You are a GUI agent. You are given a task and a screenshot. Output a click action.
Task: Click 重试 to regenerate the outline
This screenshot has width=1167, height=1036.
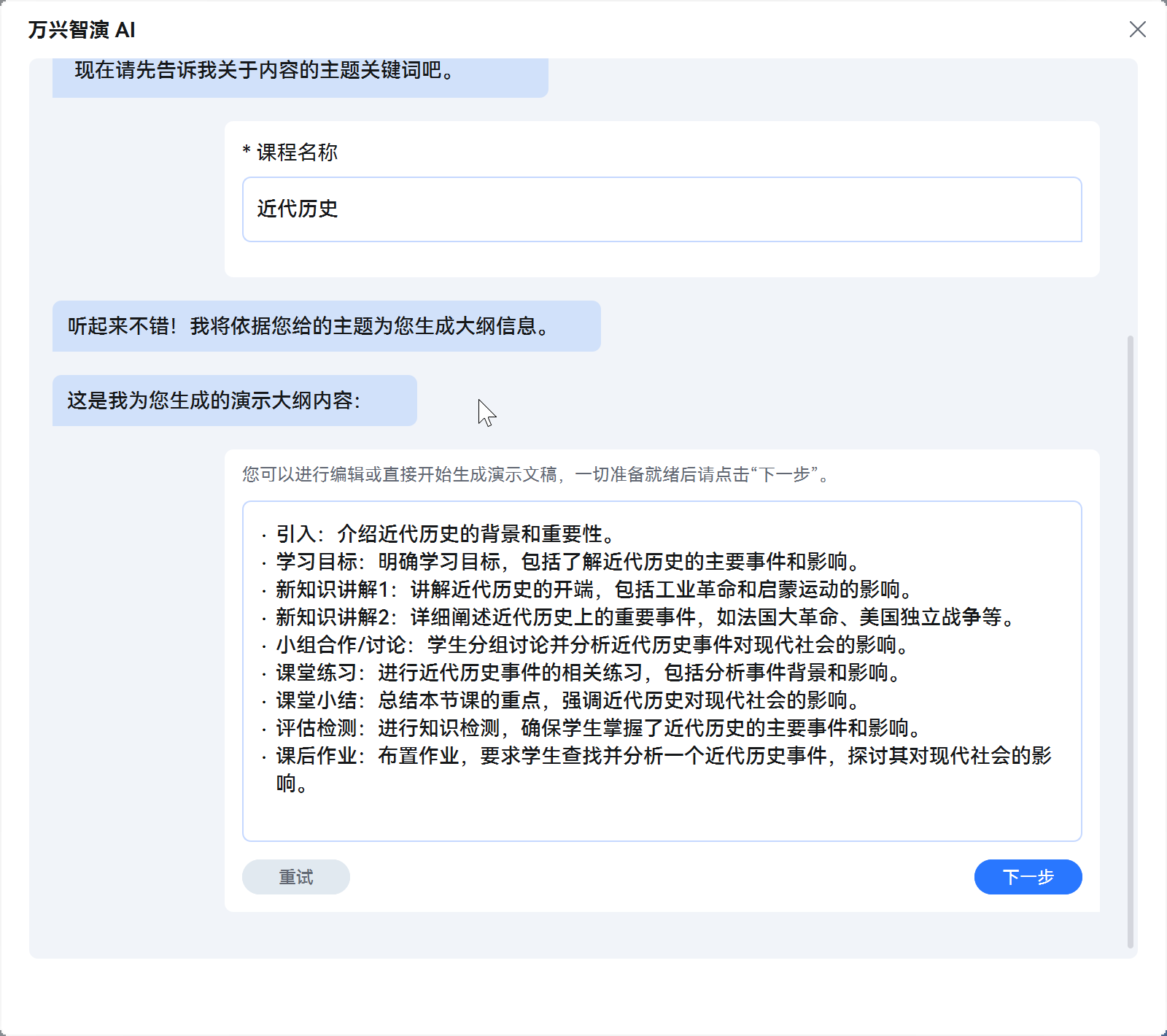click(295, 877)
